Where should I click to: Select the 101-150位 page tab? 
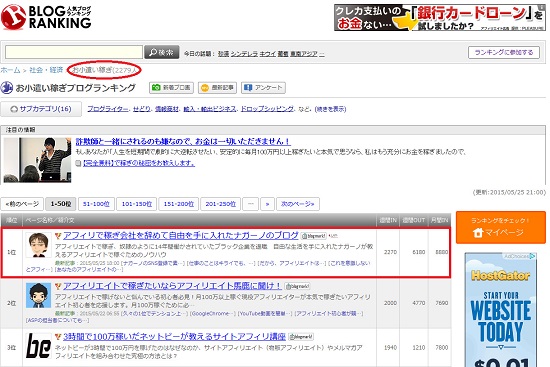tap(137, 204)
